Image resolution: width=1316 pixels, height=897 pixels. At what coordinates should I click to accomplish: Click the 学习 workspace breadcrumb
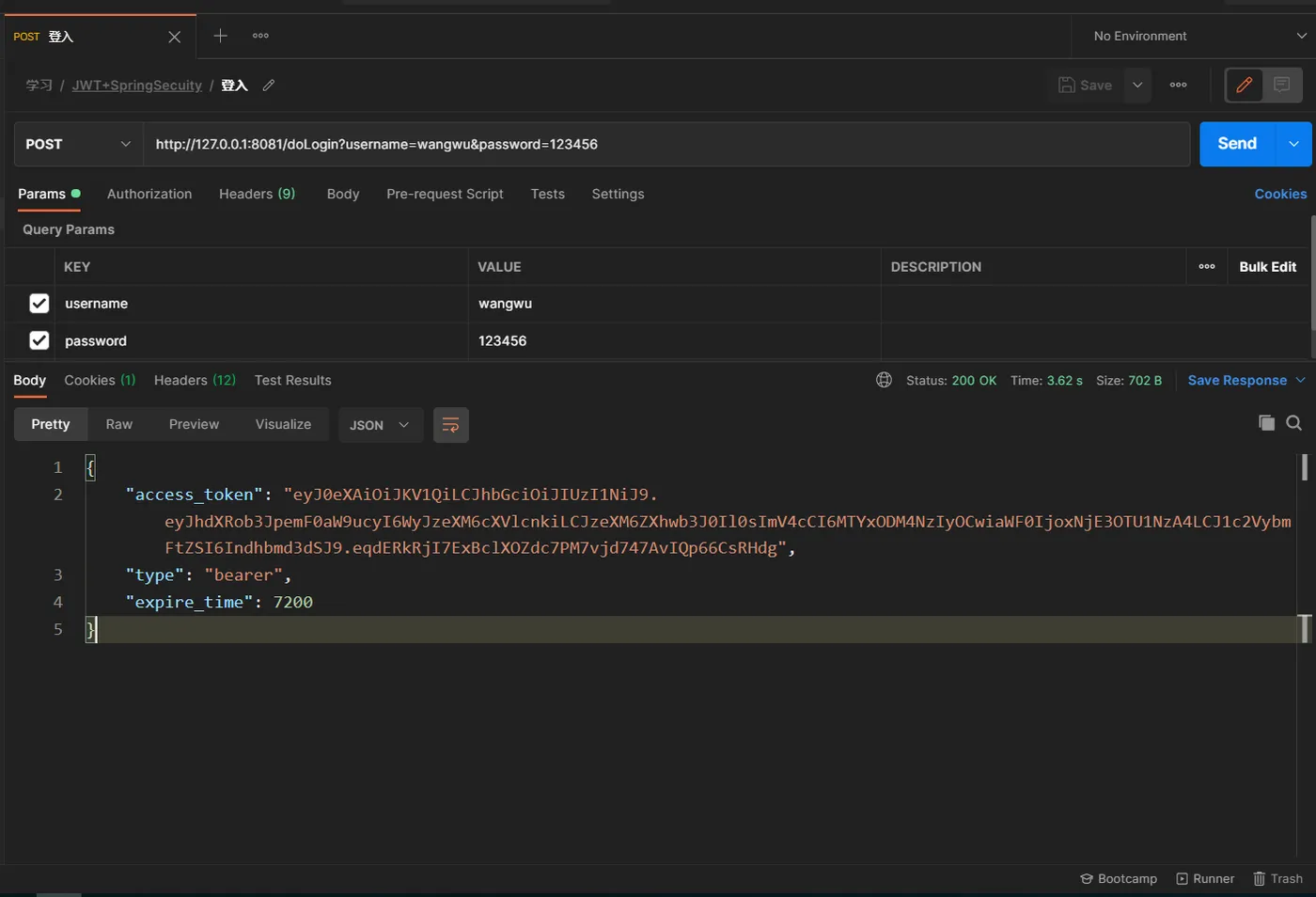coord(39,86)
